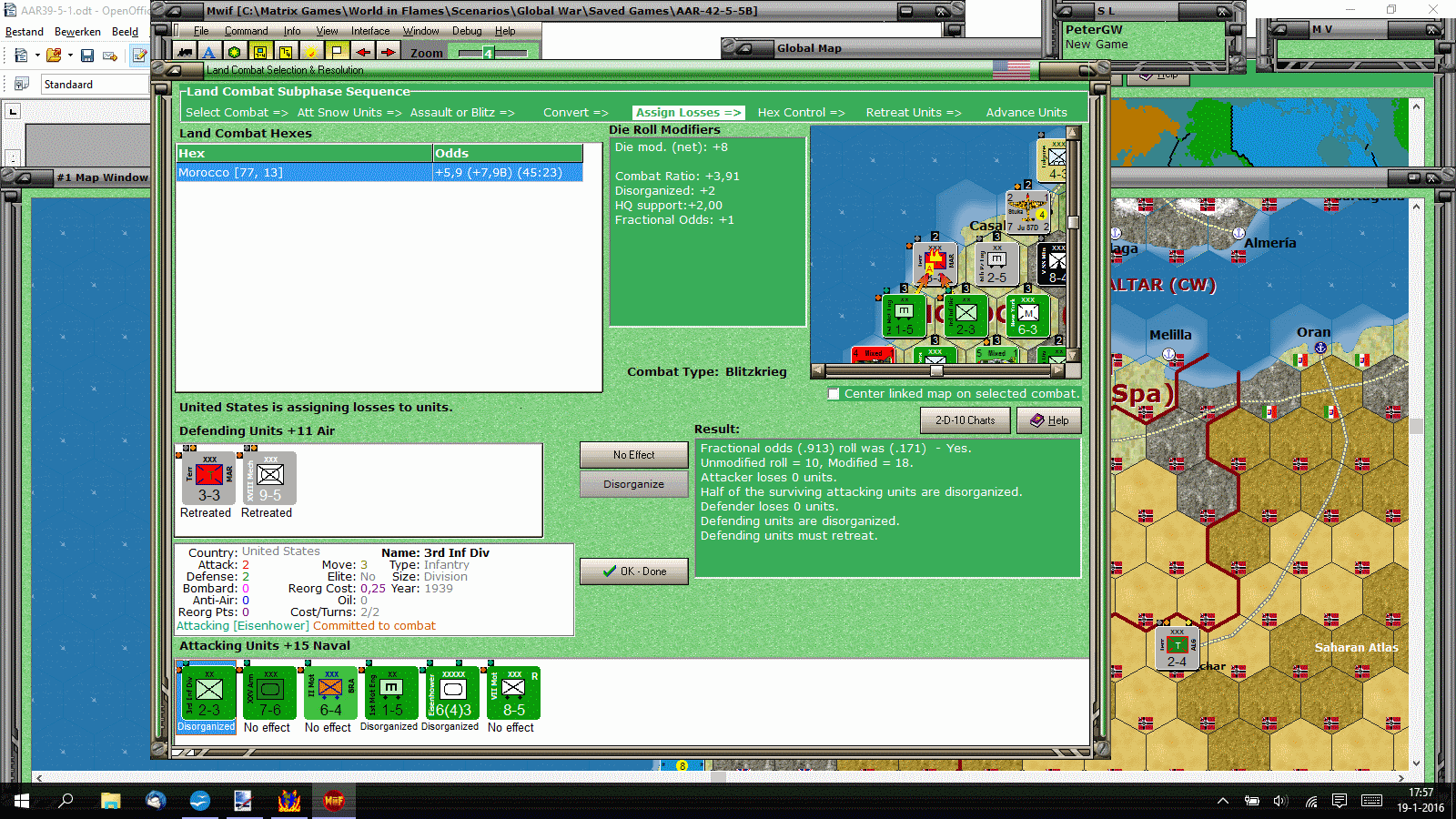The width and height of the screenshot is (1456, 819).
Task: Select the Eisenhower 6(4)3 HQ unit
Action: [x=452, y=693]
